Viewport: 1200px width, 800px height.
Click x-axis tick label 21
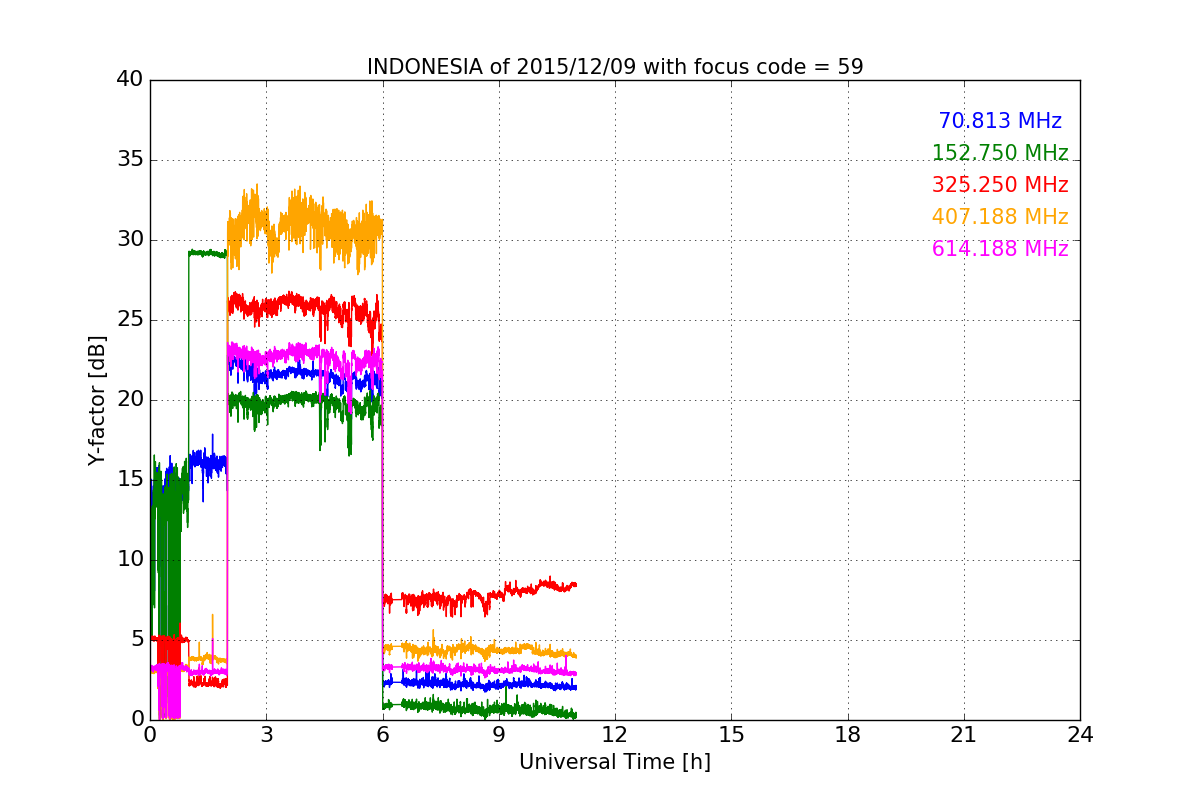[964, 735]
